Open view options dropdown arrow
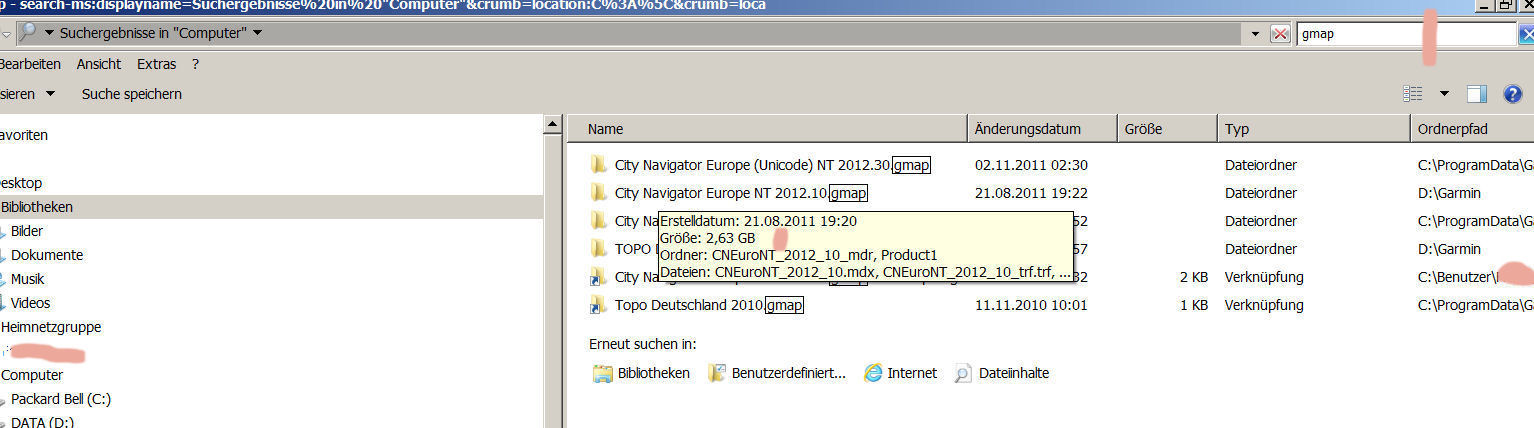The height and width of the screenshot is (428, 1534). tap(1444, 94)
